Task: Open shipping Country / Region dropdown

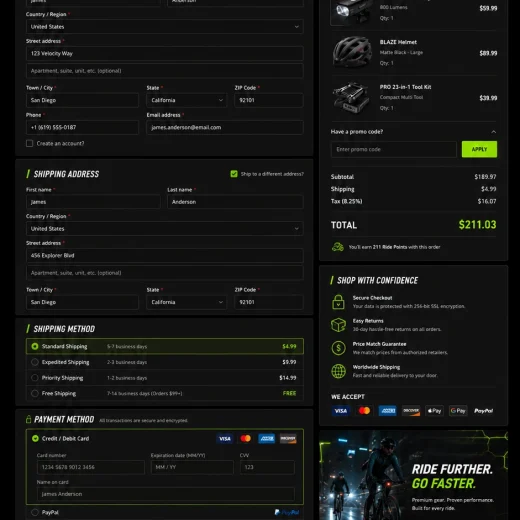Action: click(x=165, y=229)
